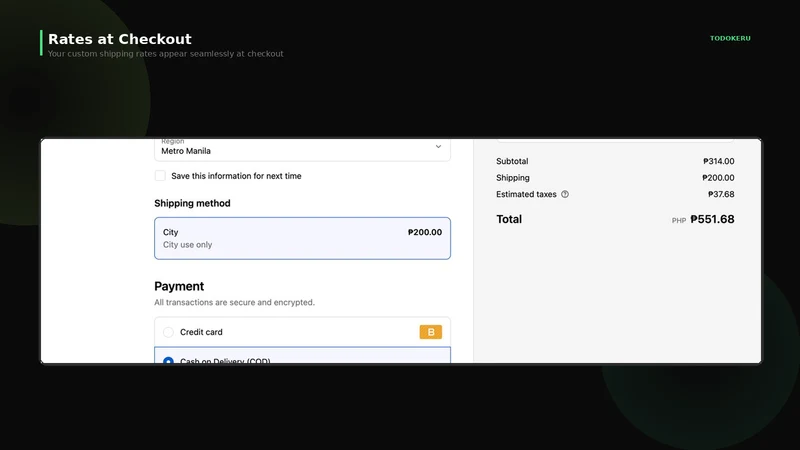Screen dimensions: 800x450
Task: Click the Shipping ₱200.00 summary amount
Action: [718, 178]
